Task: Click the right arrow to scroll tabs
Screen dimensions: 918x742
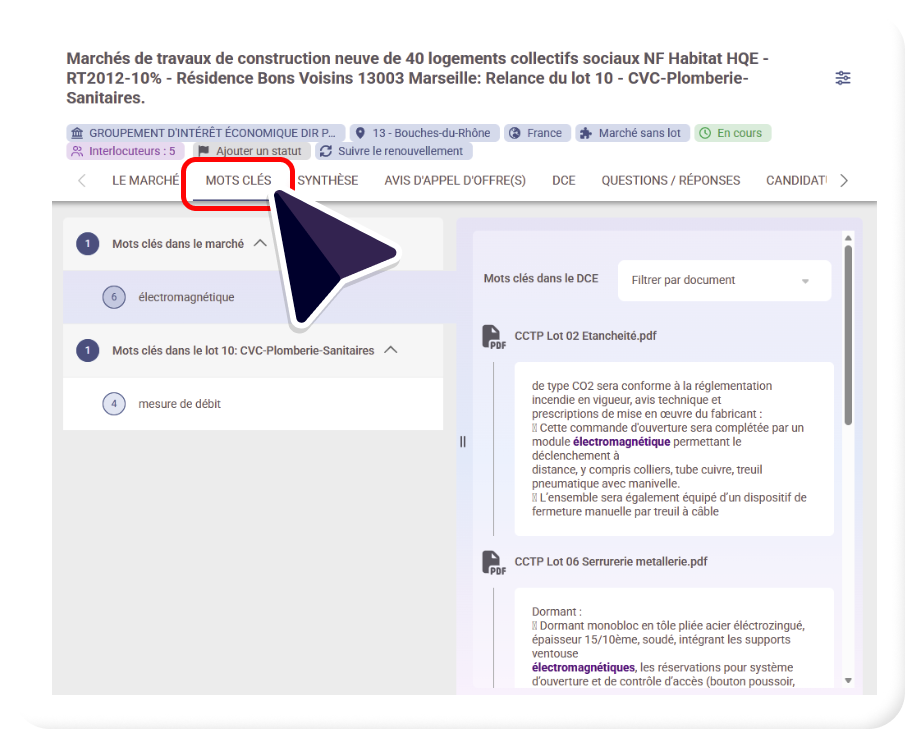Action: [x=844, y=181]
